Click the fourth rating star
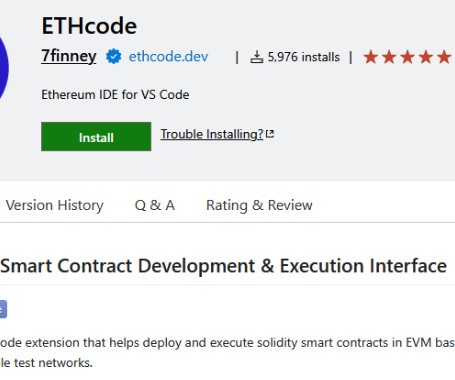455x380 pixels. 426,57
